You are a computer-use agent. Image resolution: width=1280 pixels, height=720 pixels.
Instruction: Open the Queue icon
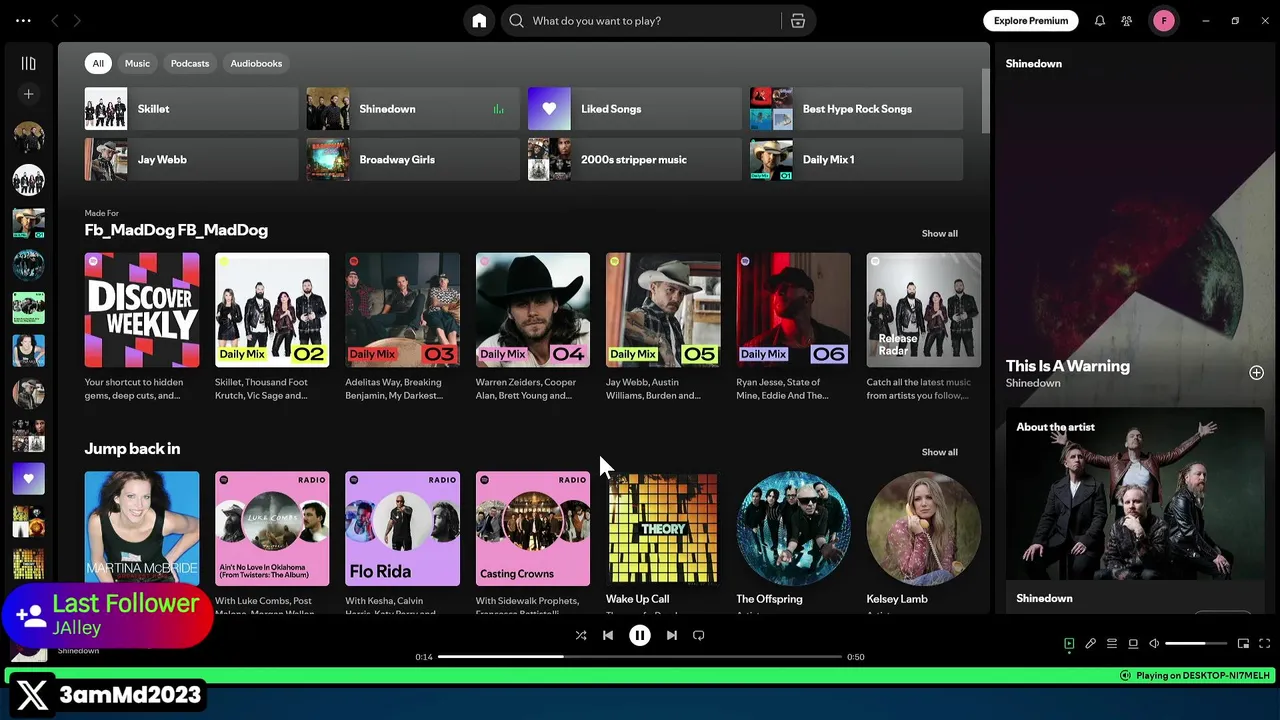pos(1112,644)
